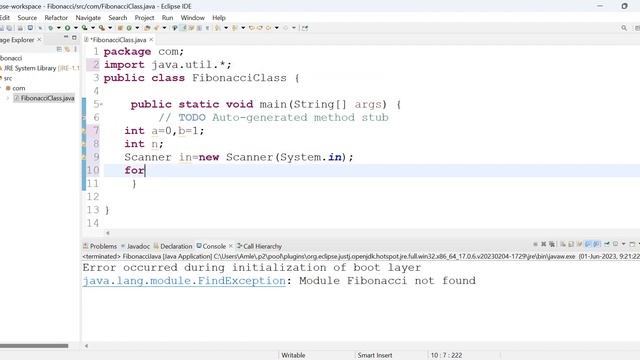
Task: Open the Source menu
Action: click(27, 18)
